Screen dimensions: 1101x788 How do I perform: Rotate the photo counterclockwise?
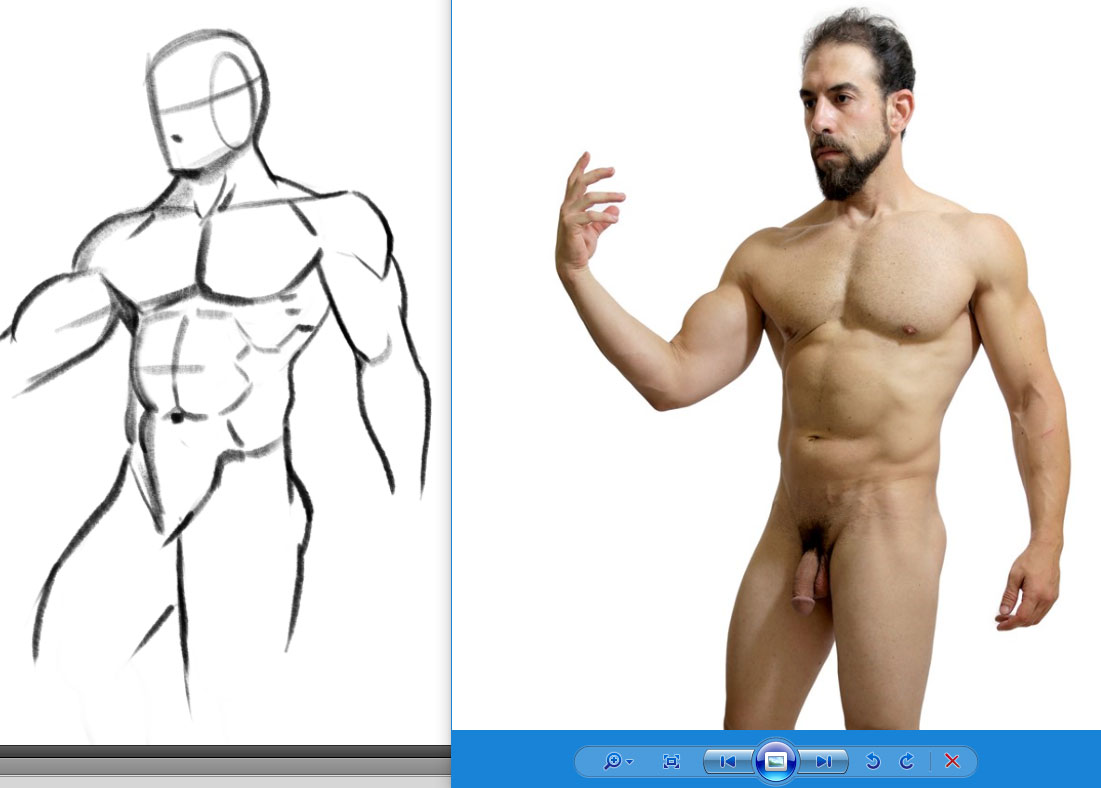[x=873, y=761]
